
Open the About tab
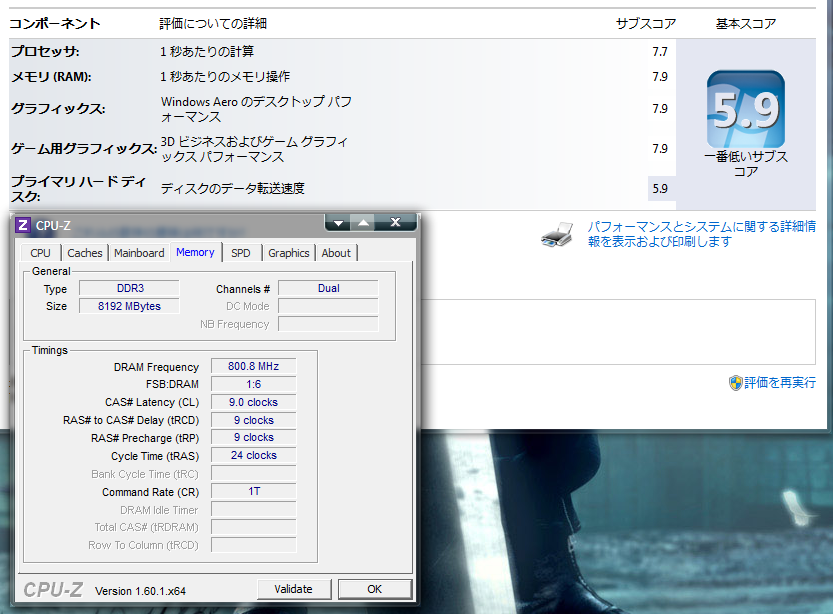pyautogui.click(x=336, y=253)
